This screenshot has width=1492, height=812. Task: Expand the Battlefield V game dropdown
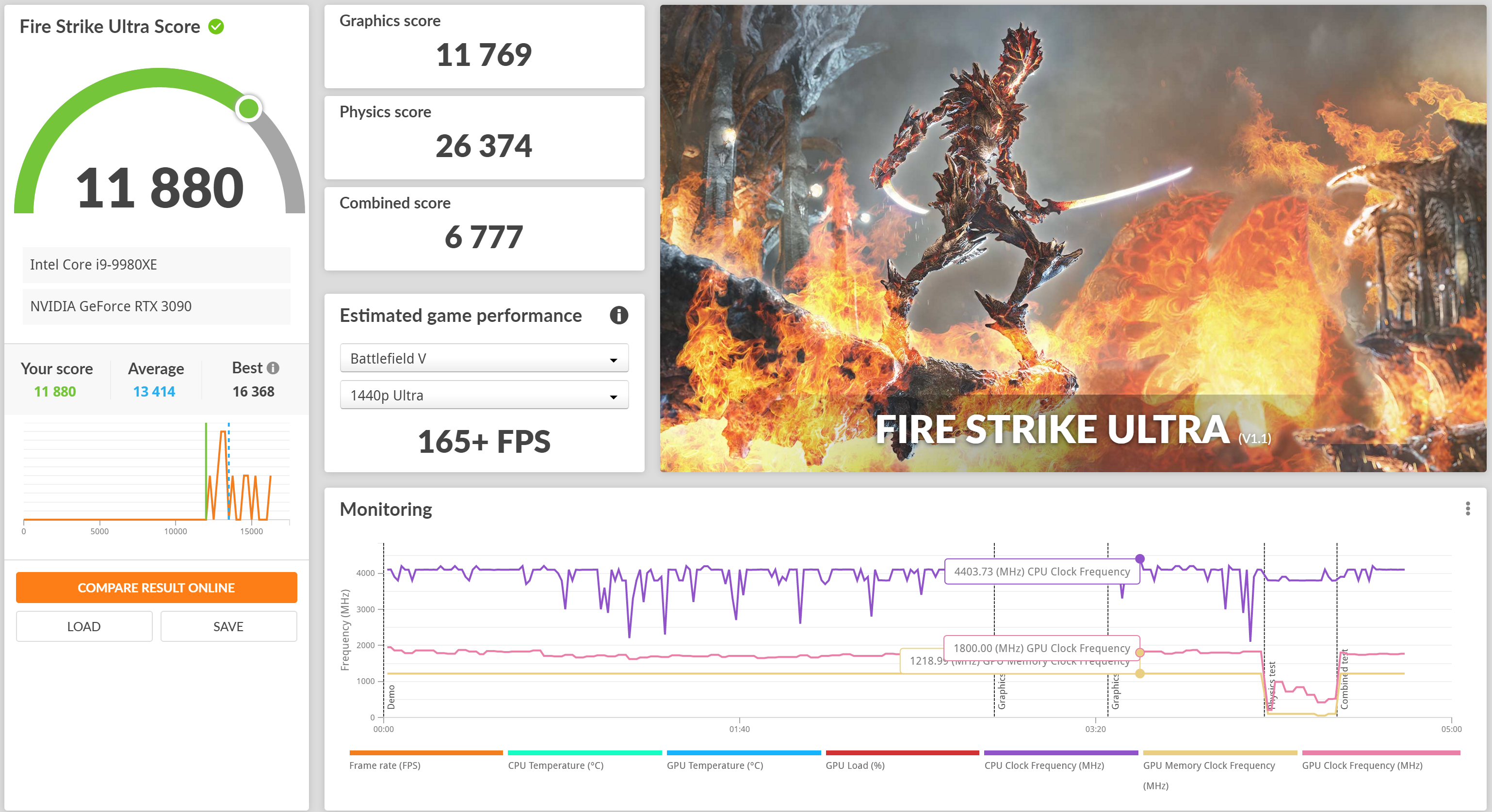click(484, 358)
